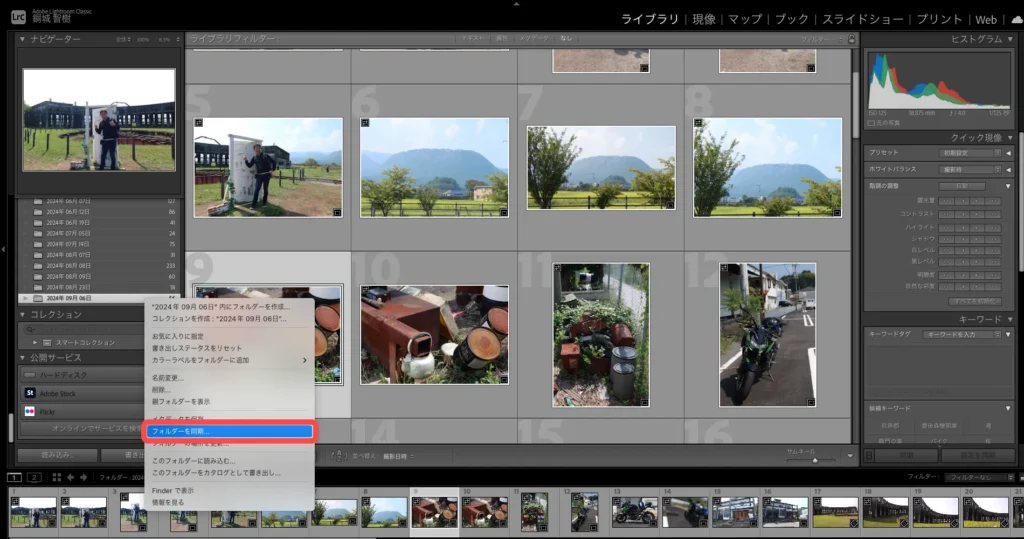Switch to the 現像 module tab

703,19
